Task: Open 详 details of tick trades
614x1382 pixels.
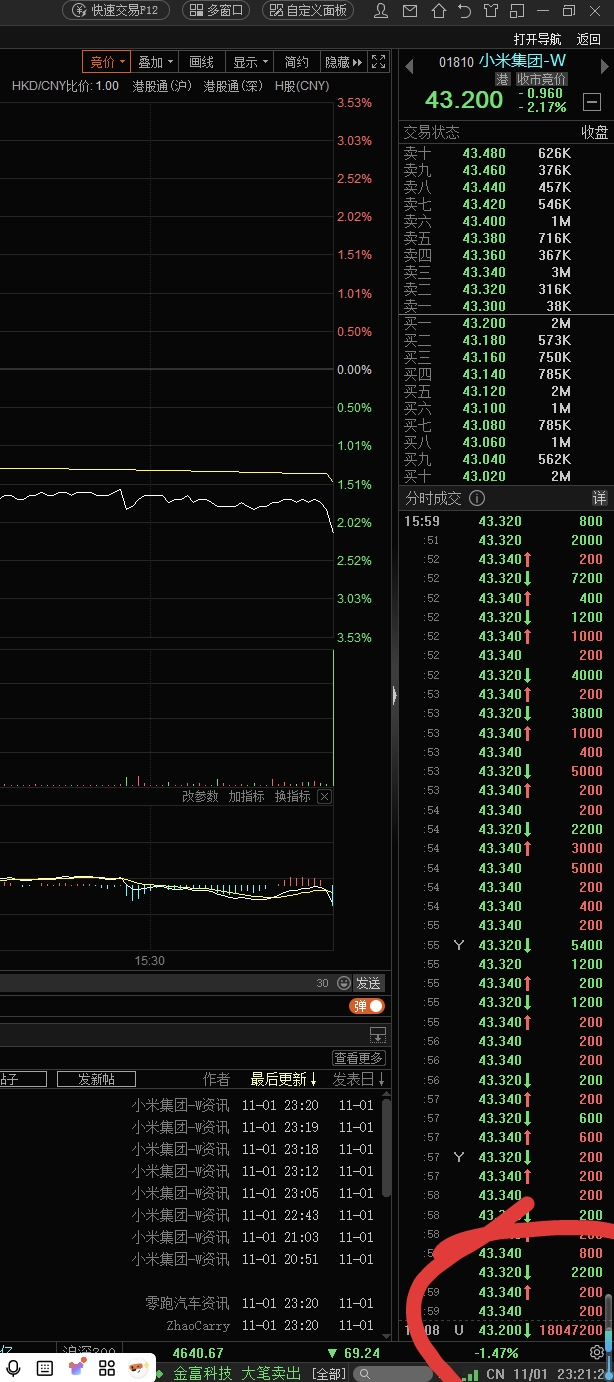Action: pos(599,498)
